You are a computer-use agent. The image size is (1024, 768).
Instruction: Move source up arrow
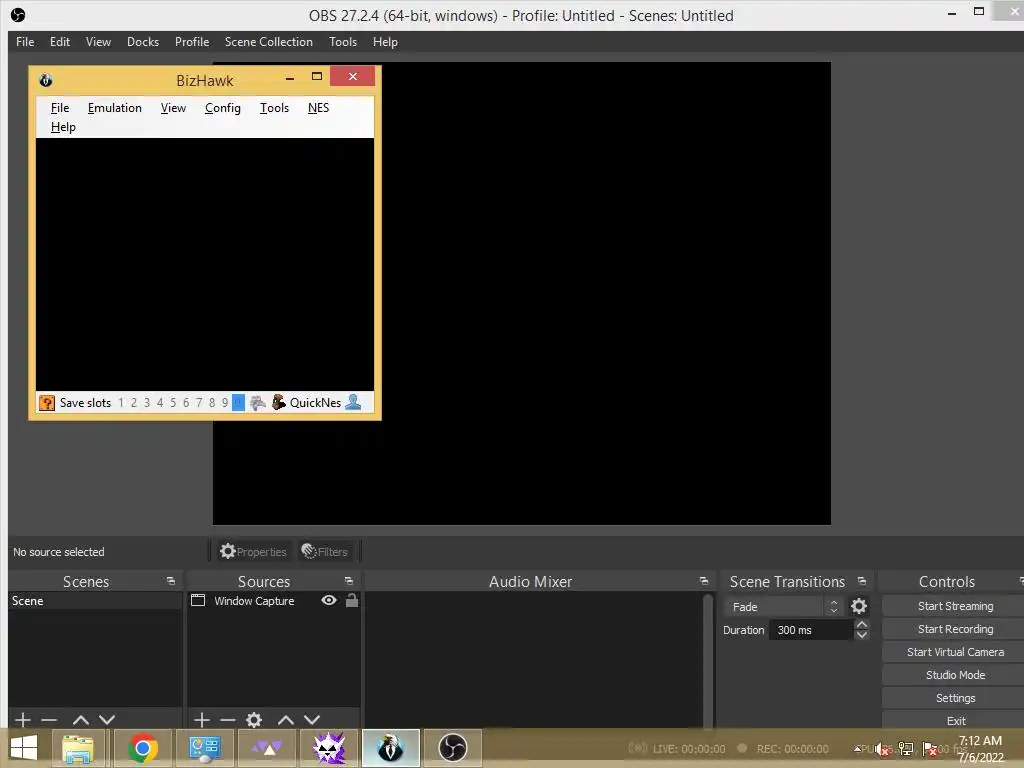point(285,720)
